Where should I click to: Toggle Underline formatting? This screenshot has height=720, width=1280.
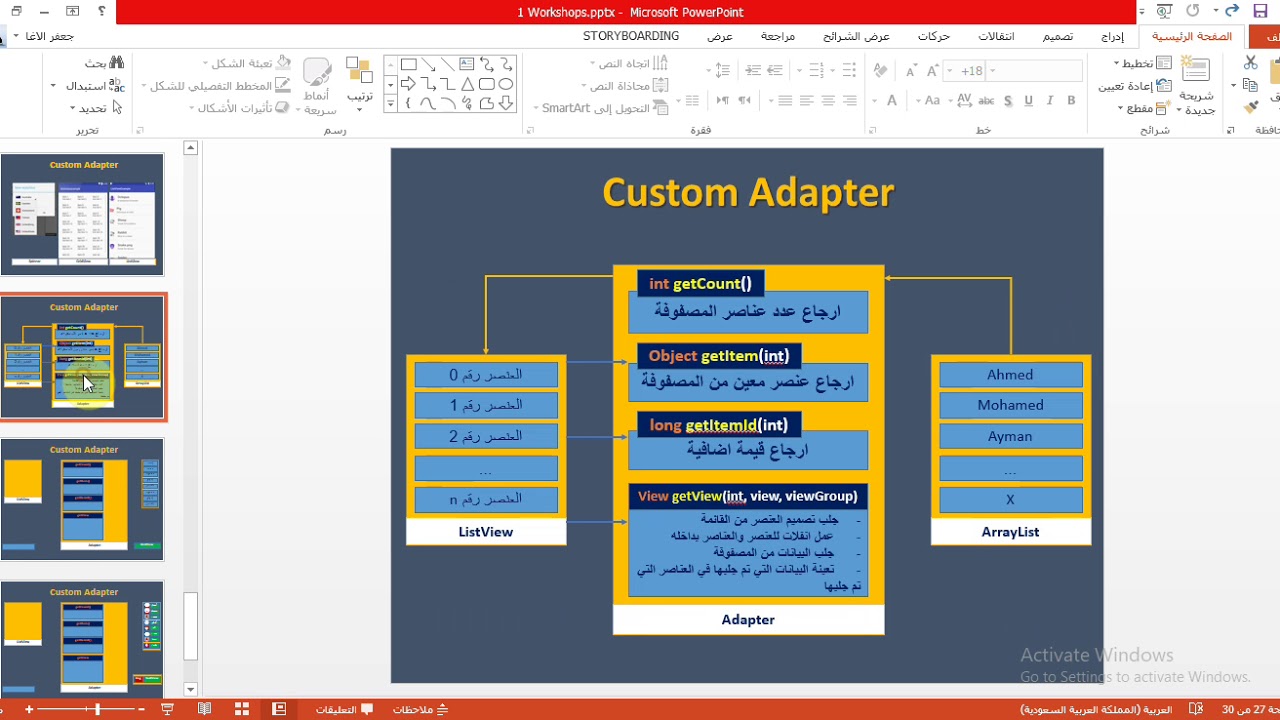point(1028,100)
